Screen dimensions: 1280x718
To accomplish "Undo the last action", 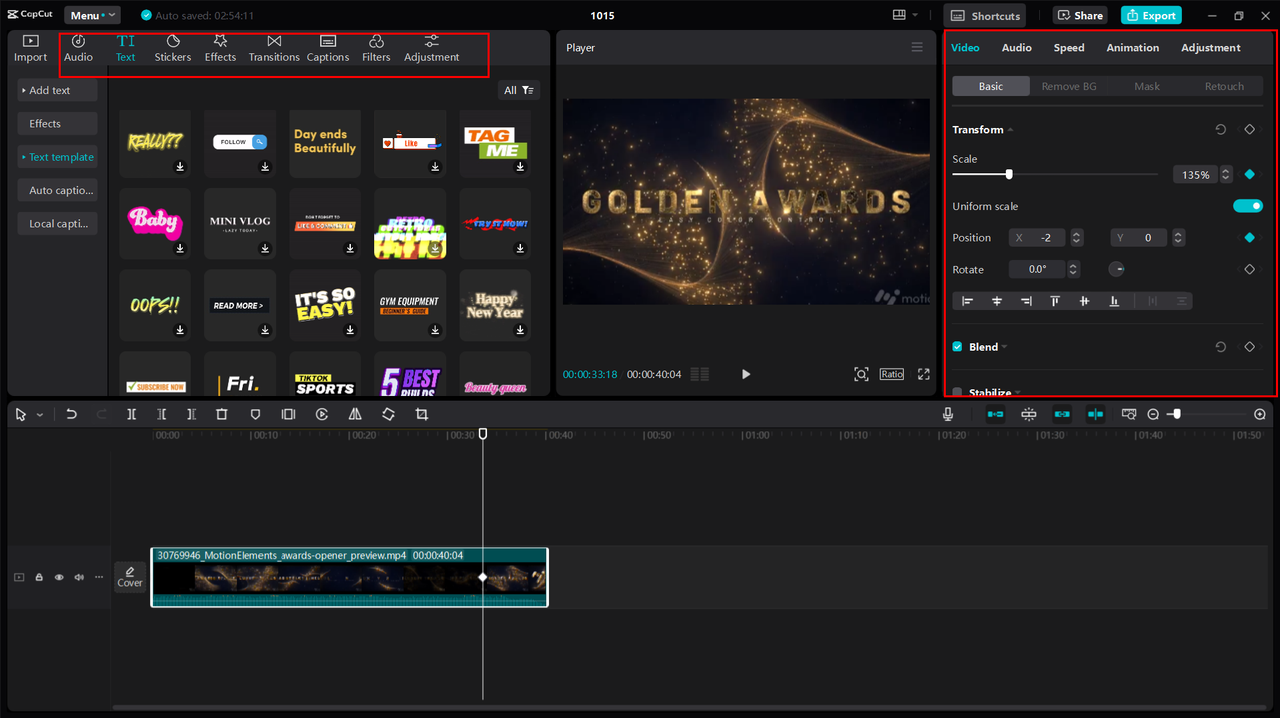I will 71,414.
